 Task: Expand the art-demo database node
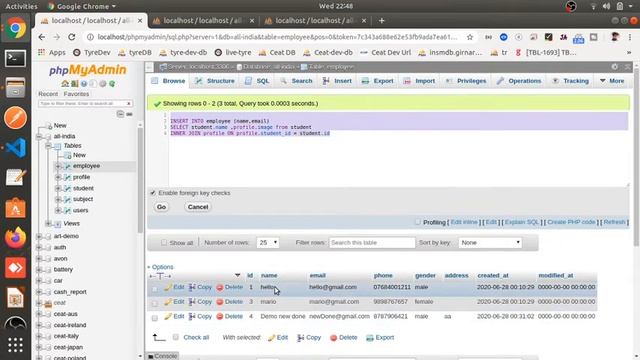[39, 236]
